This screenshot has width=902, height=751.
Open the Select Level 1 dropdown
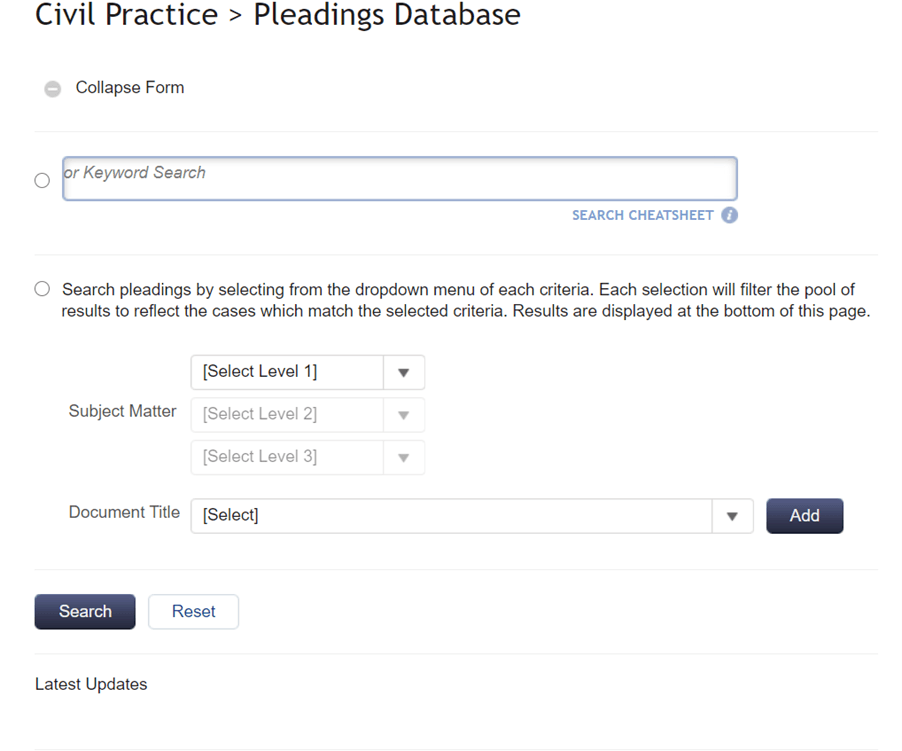308,372
